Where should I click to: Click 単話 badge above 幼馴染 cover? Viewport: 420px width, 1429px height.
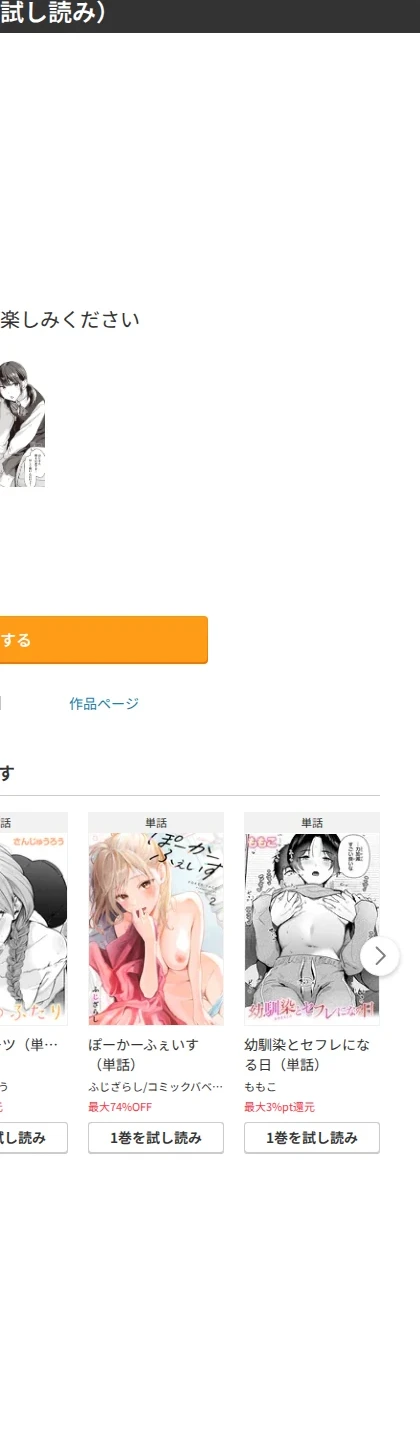tap(312, 823)
